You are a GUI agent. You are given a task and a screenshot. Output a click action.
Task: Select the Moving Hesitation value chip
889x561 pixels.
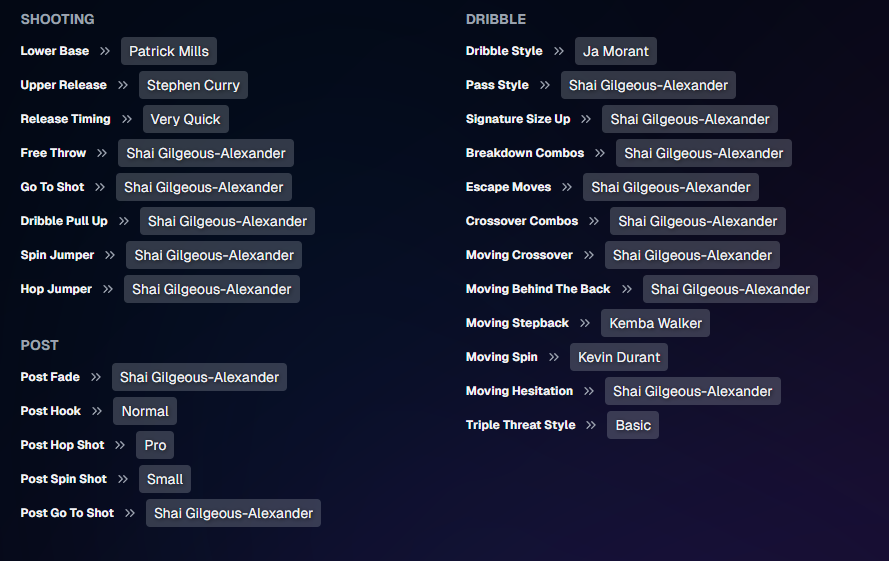pos(693,391)
